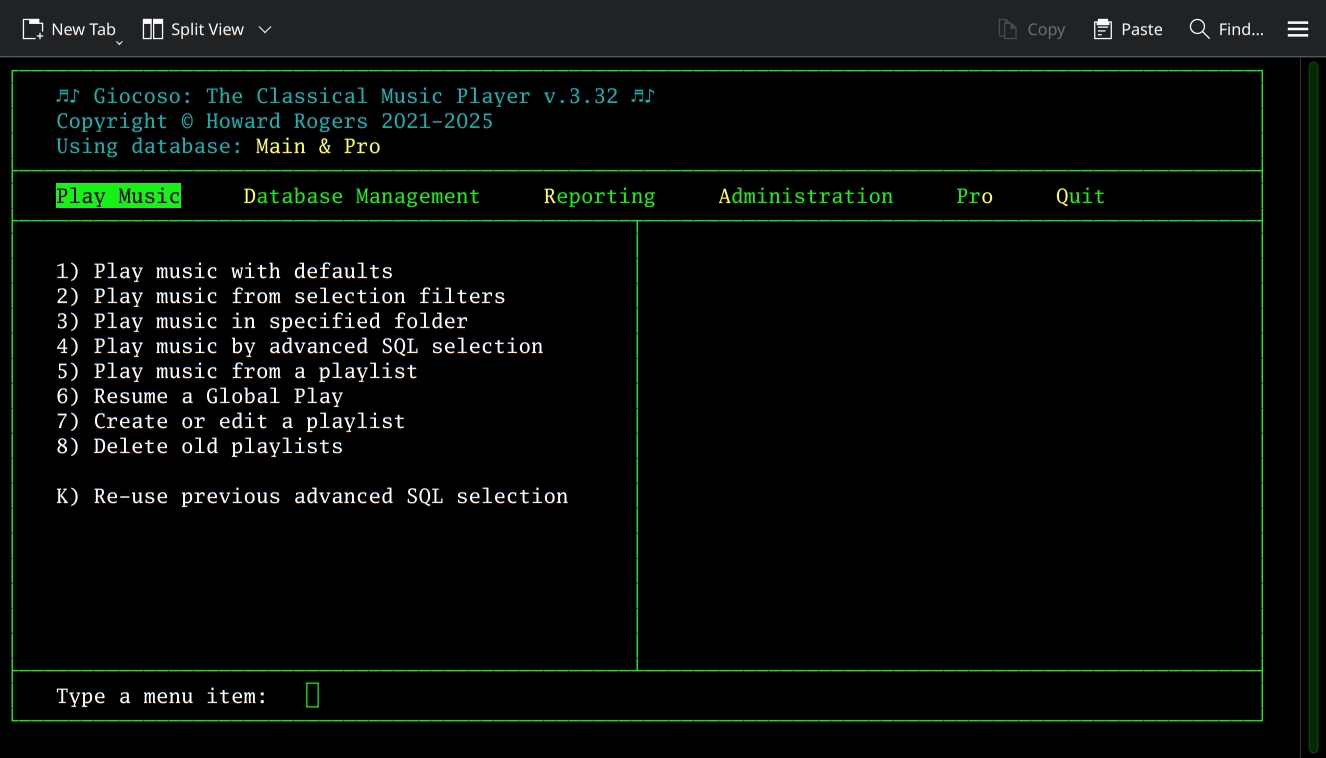
Task: Open the hamburger menu
Action: pyautogui.click(x=1297, y=29)
